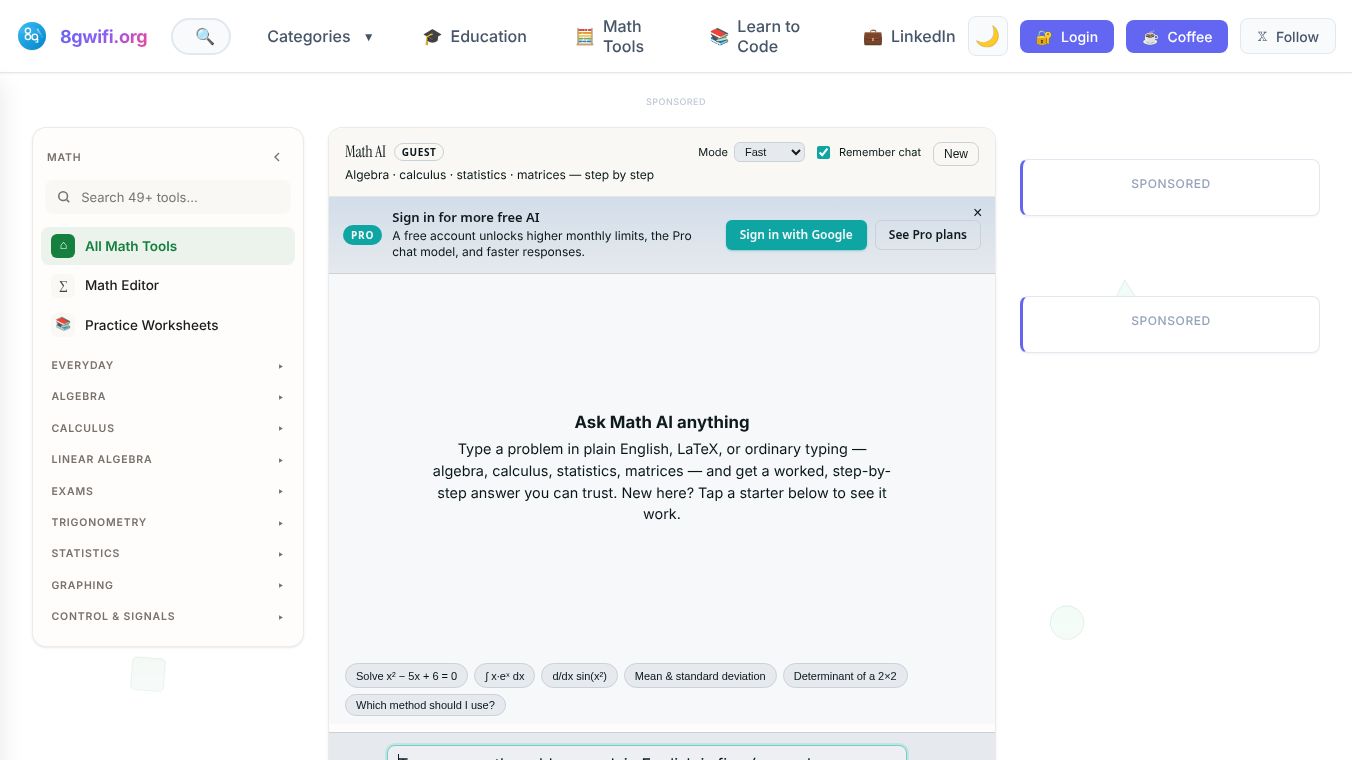
Task: Click the Math Editor sigma icon
Action: tap(63, 285)
